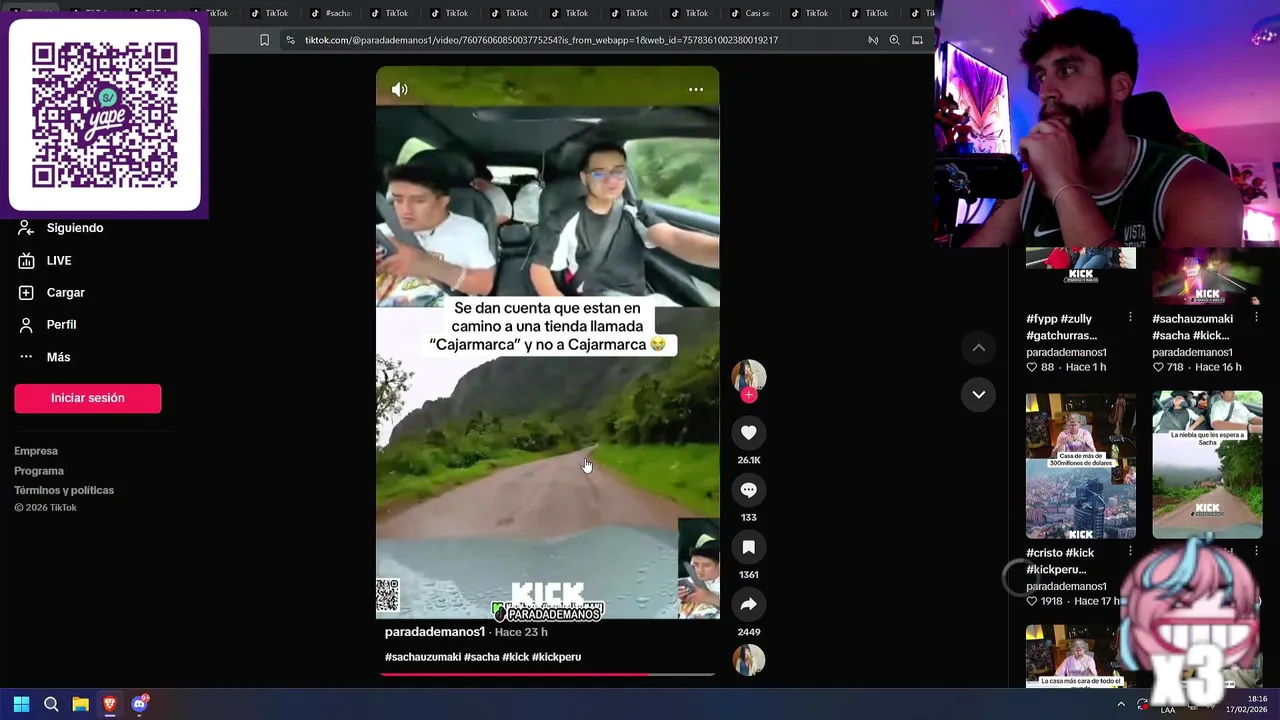This screenshot has width=1280, height=720.
Task: View site information icon beside the URL
Action: coord(290,40)
